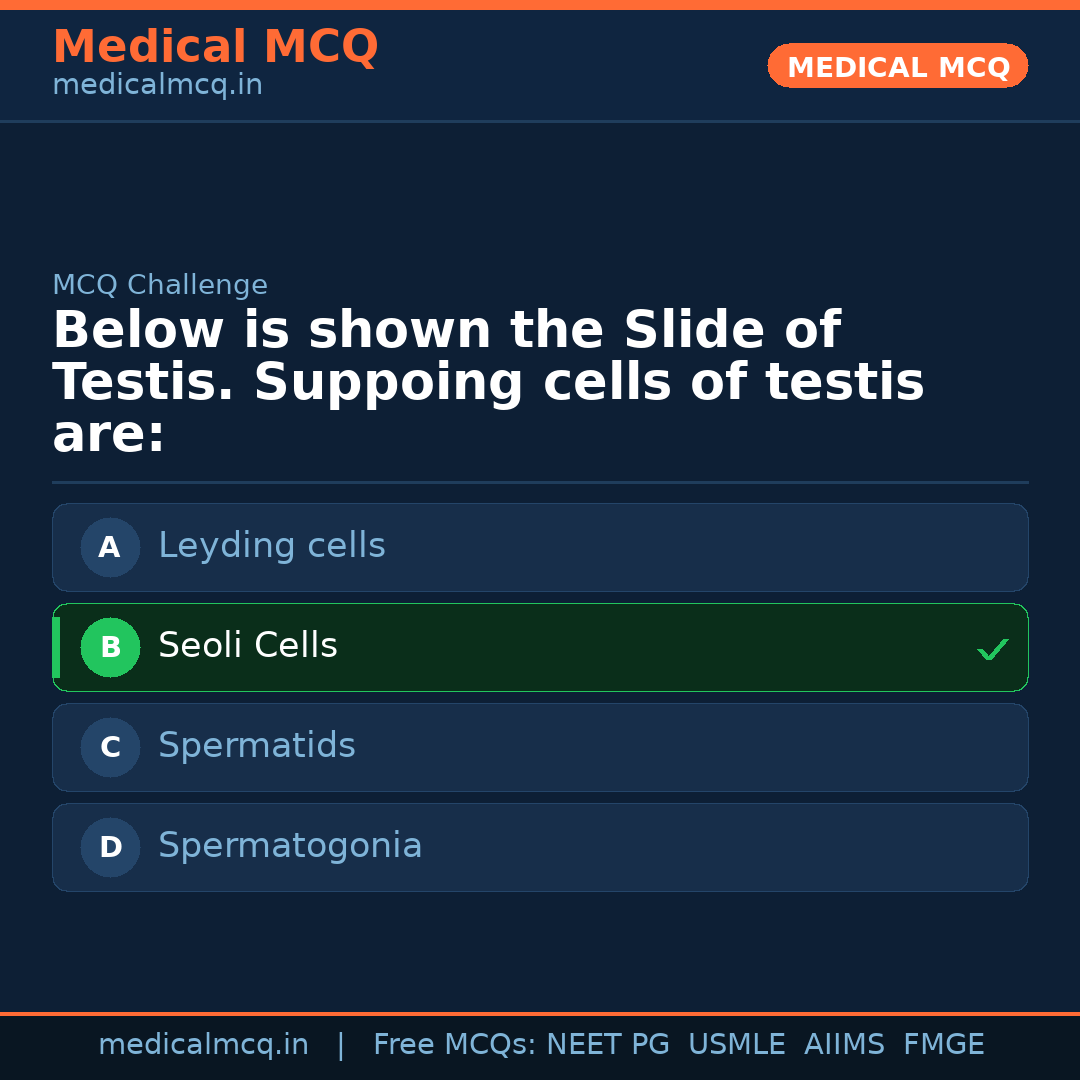Click the question text about testis slide

pyautogui.click(x=488, y=383)
